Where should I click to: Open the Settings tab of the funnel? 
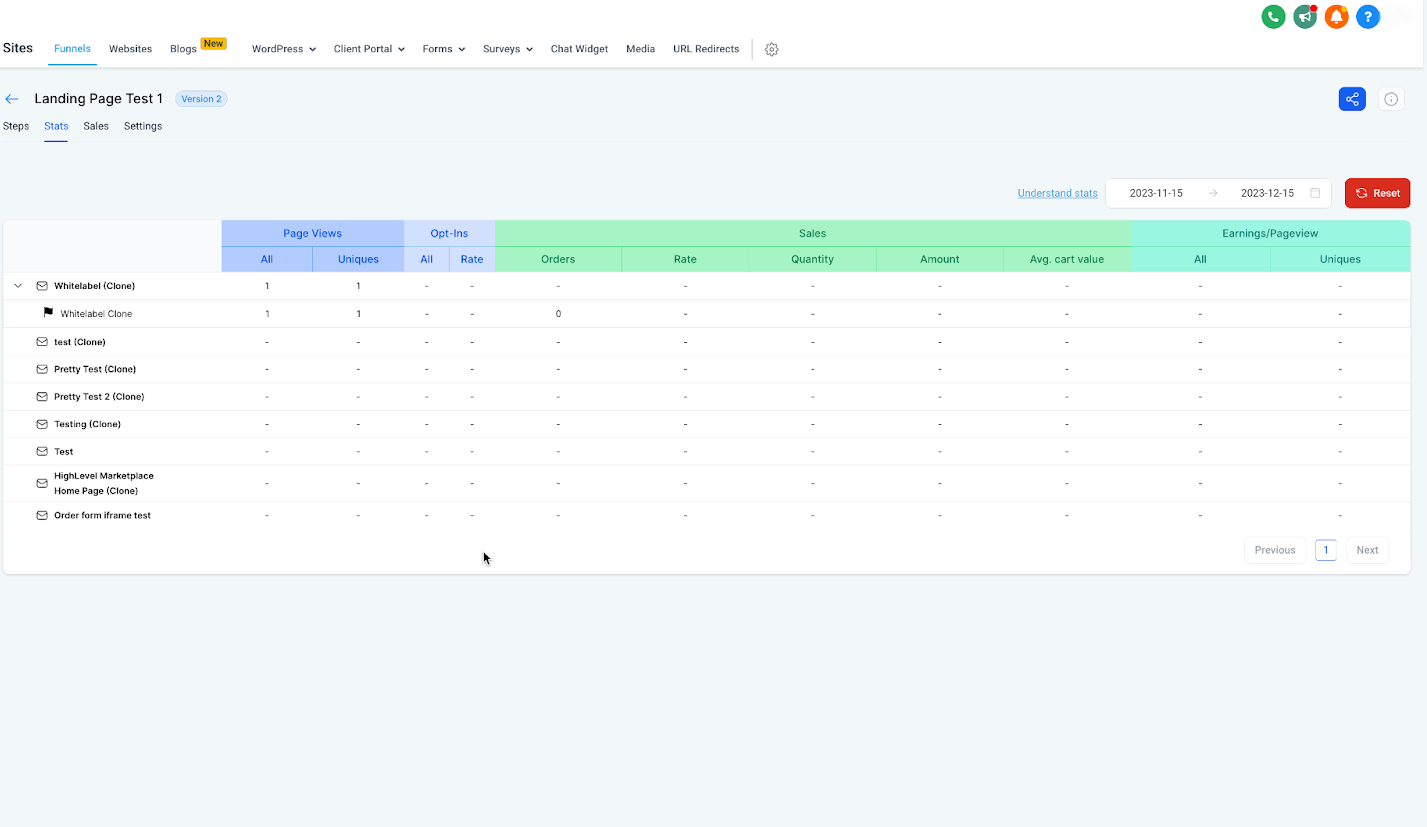[143, 126]
